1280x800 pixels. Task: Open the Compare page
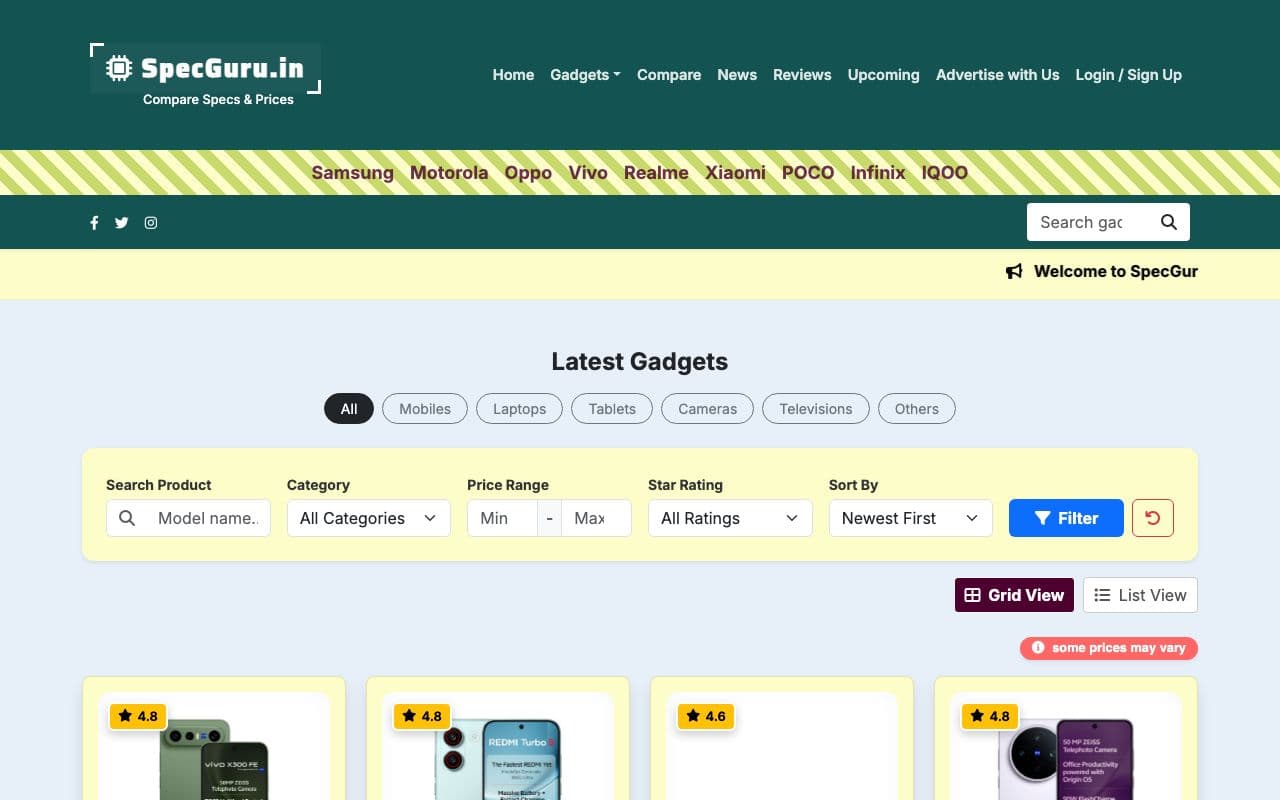tap(669, 75)
